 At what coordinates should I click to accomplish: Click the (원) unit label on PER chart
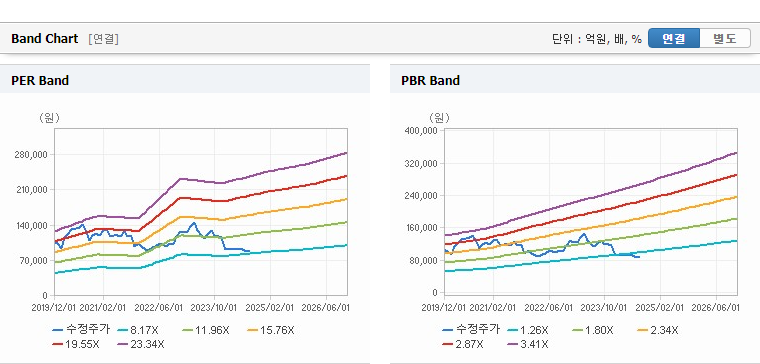49,118
